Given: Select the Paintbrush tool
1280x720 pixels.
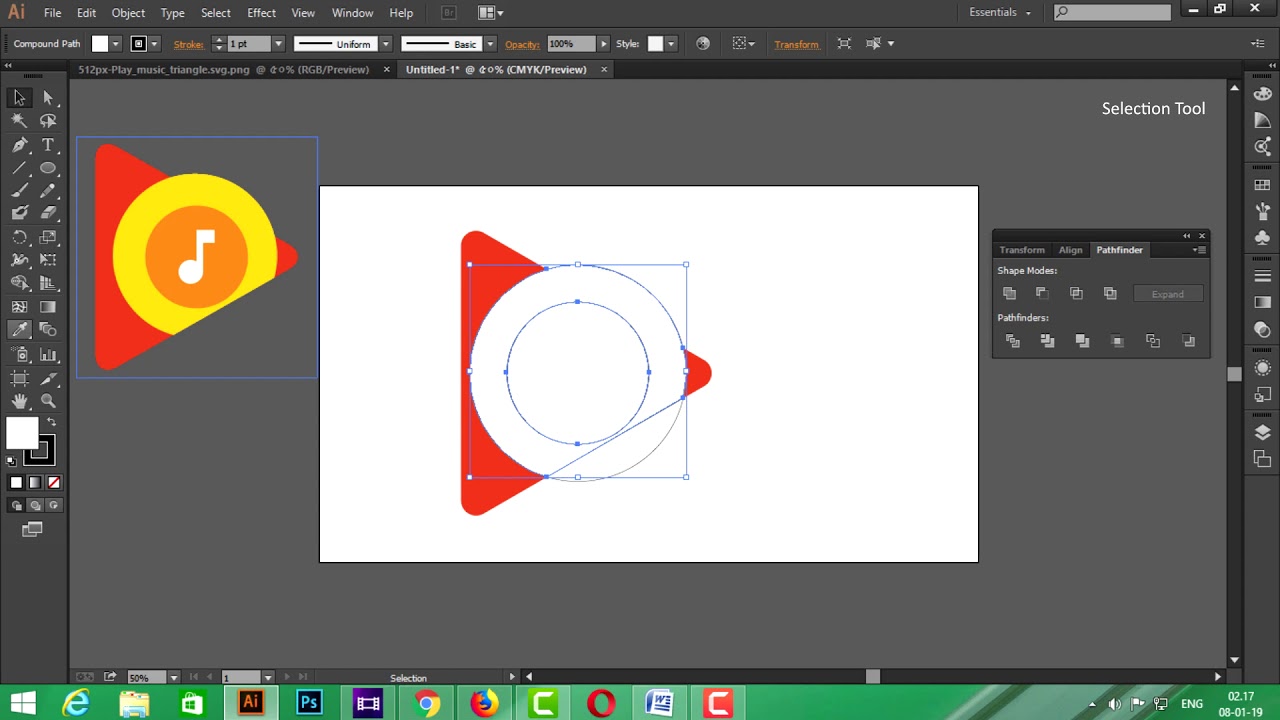Looking at the screenshot, I should click(x=19, y=190).
